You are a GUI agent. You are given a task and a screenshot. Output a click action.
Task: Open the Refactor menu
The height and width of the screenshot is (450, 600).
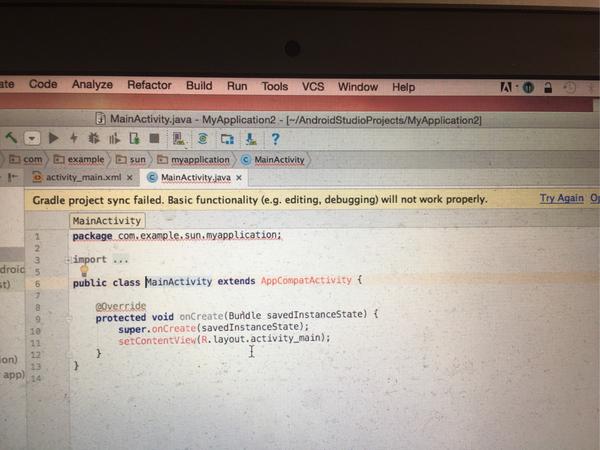(149, 85)
